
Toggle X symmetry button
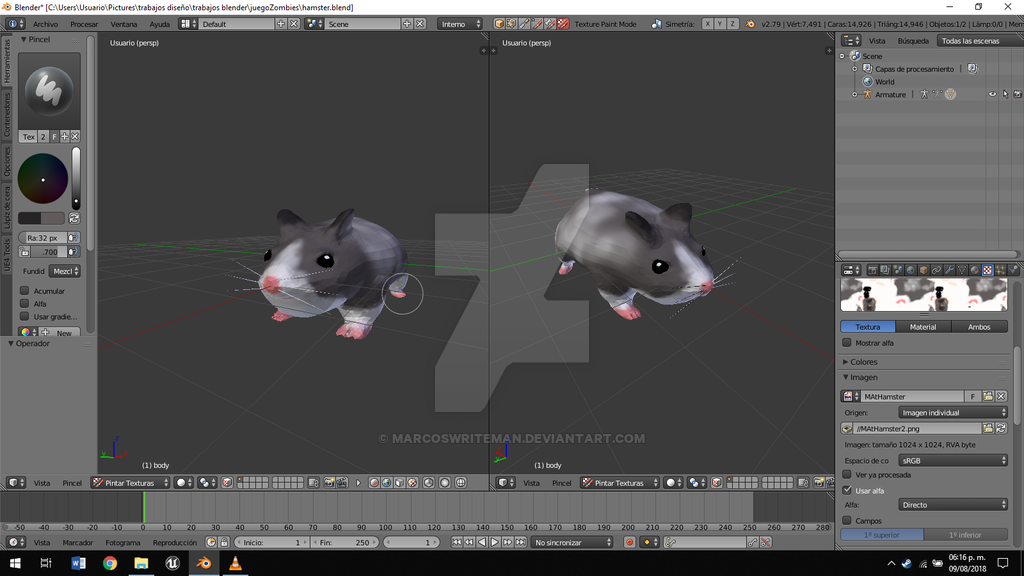(707, 24)
